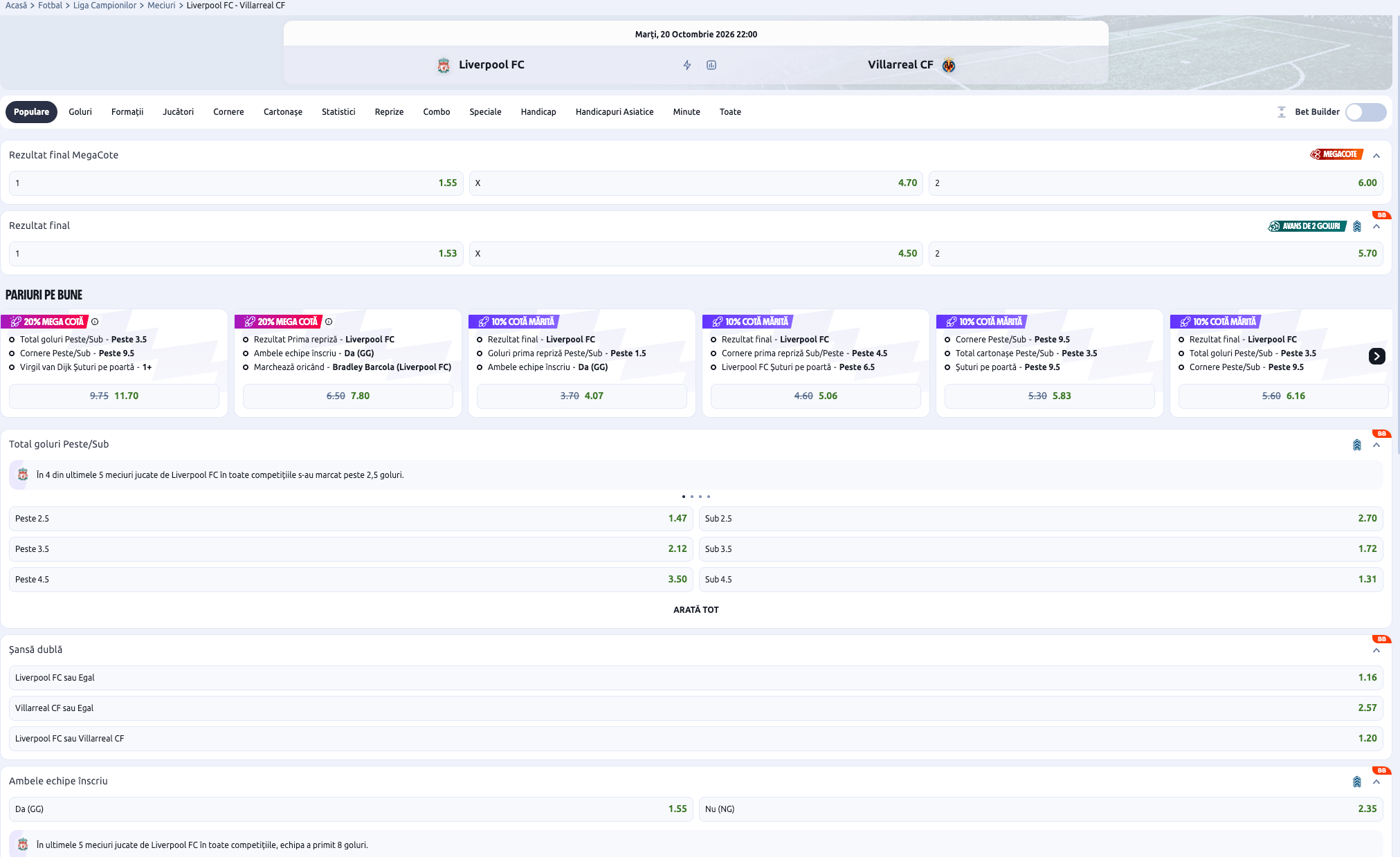The width and height of the screenshot is (1400, 857).
Task: Click the lightning bolt icon in match header
Action: coord(687,65)
